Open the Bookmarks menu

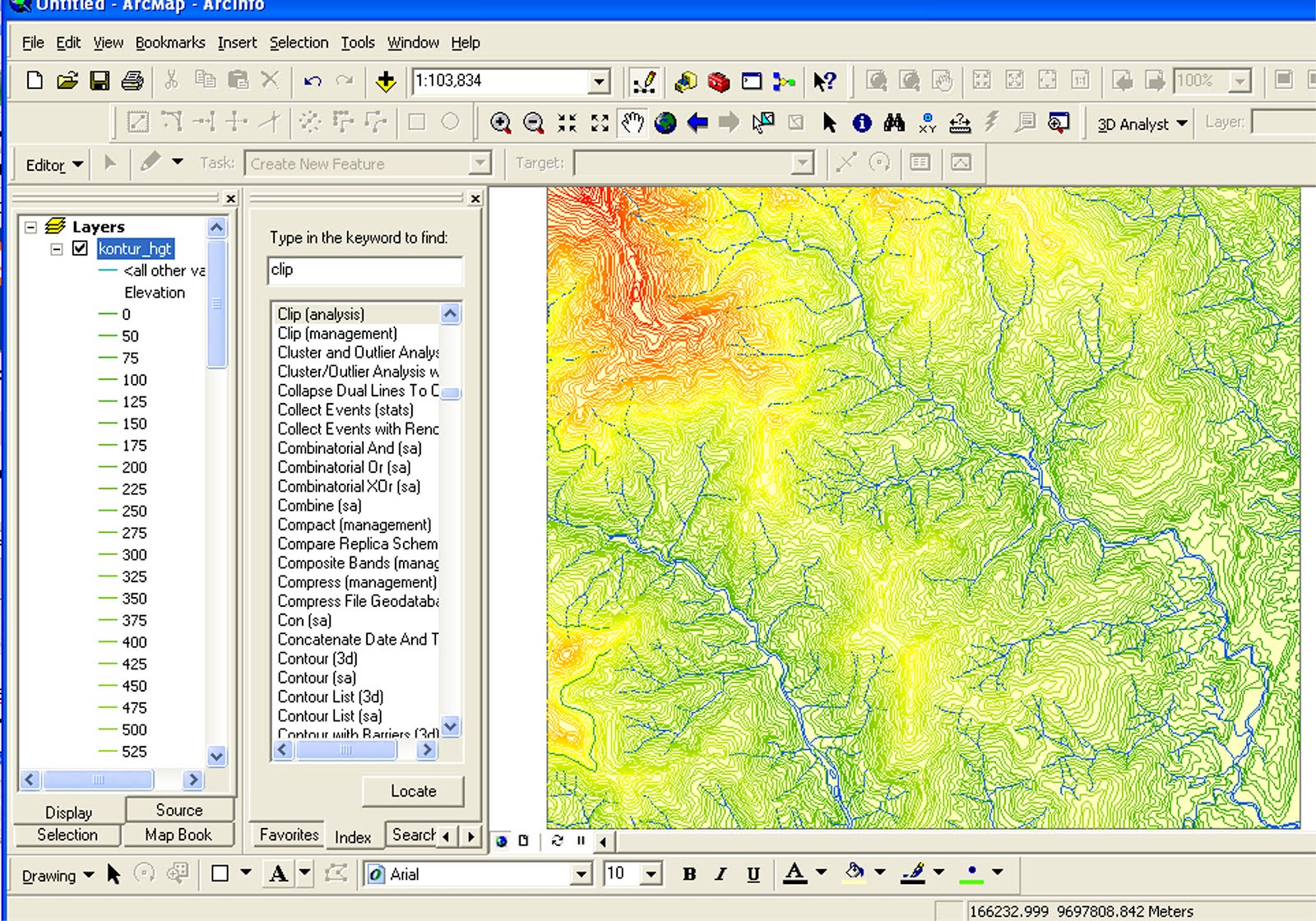pyautogui.click(x=169, y=43)
